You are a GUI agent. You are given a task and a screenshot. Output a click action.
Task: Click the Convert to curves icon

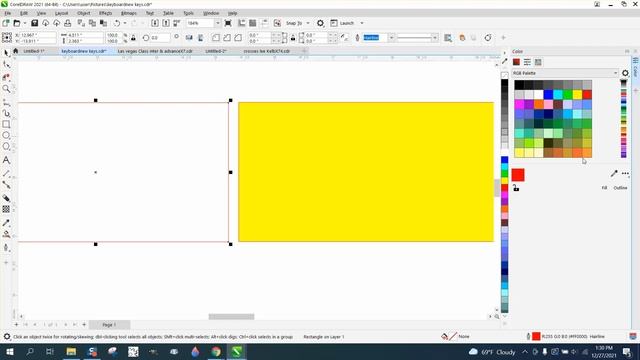[488, 38]
